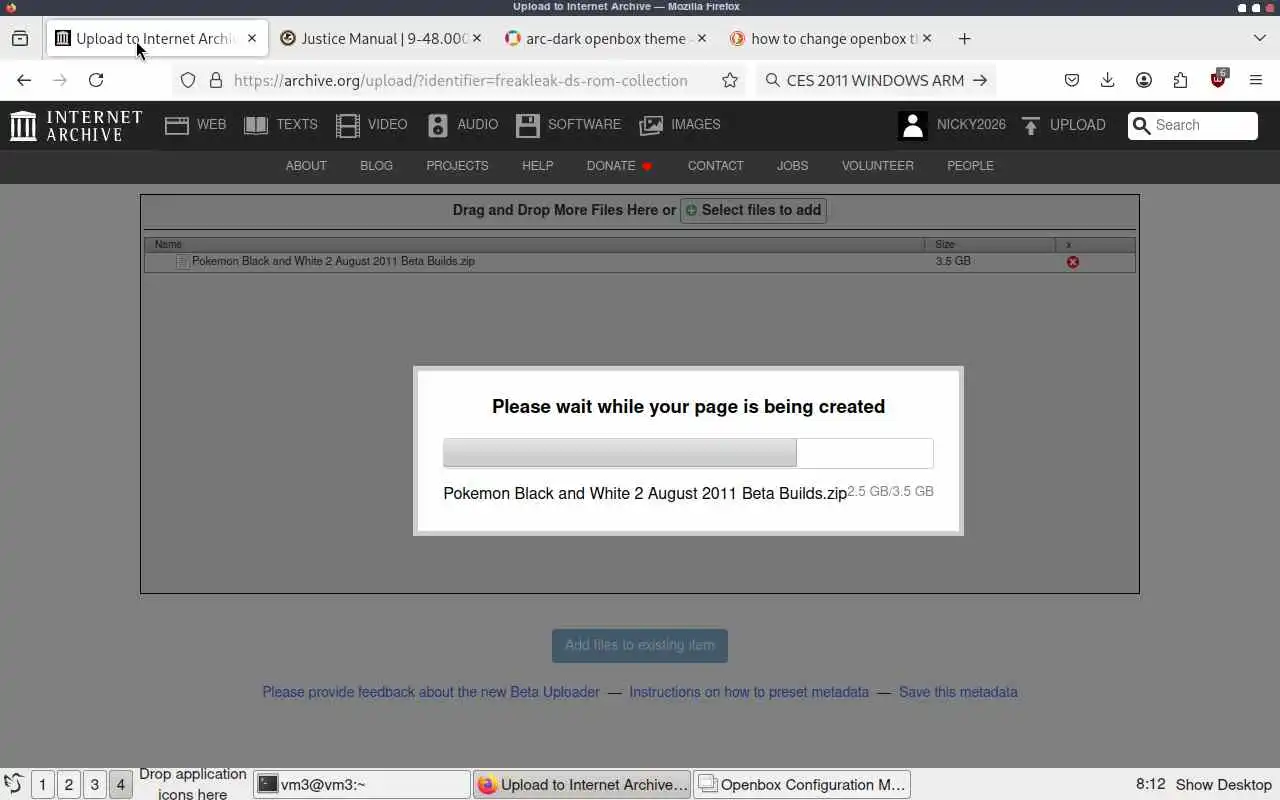The width and height of the screenshot is (1280, 800).
Task: Click the 3.5 GB size cell
Action: 953,261
